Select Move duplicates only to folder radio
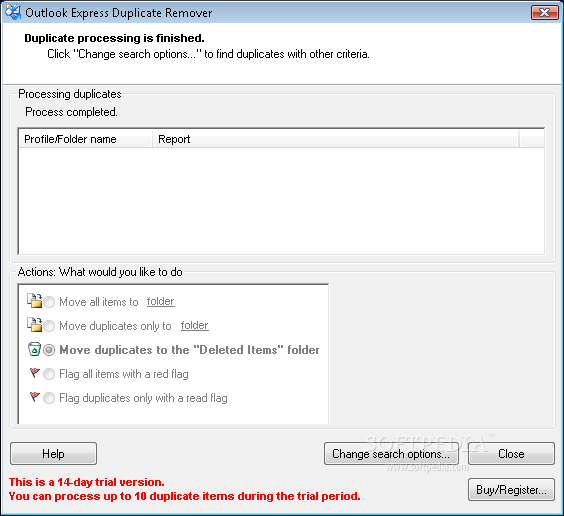Screen dimensions: 564x516 click(x=49, y=326)
